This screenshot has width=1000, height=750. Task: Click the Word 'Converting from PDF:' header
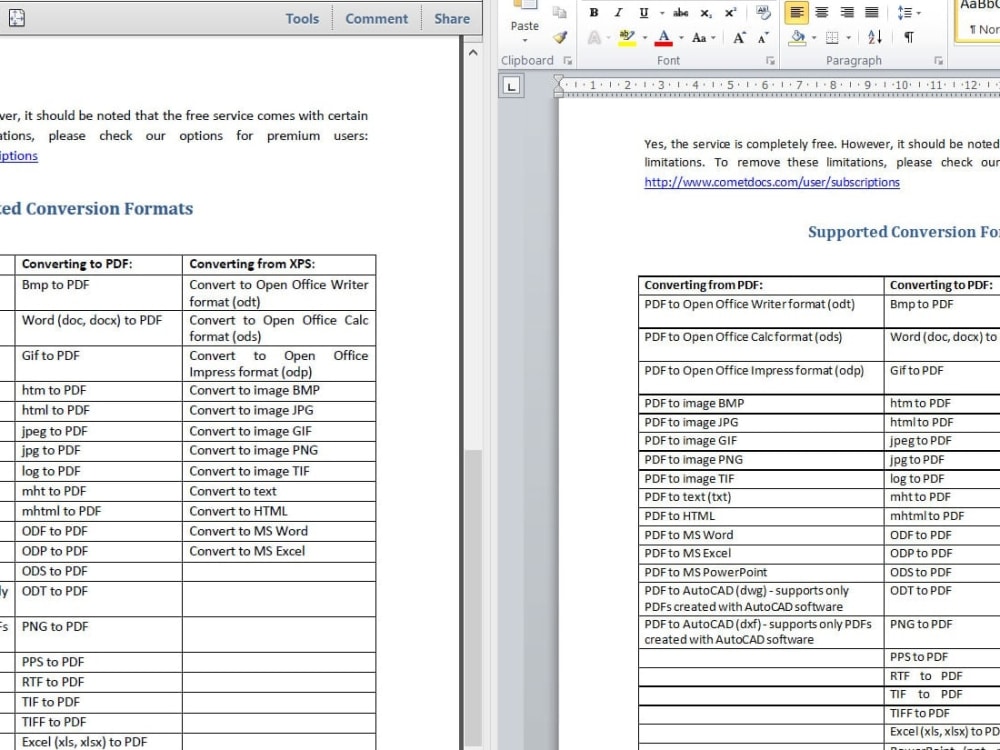tap(761, 285)
